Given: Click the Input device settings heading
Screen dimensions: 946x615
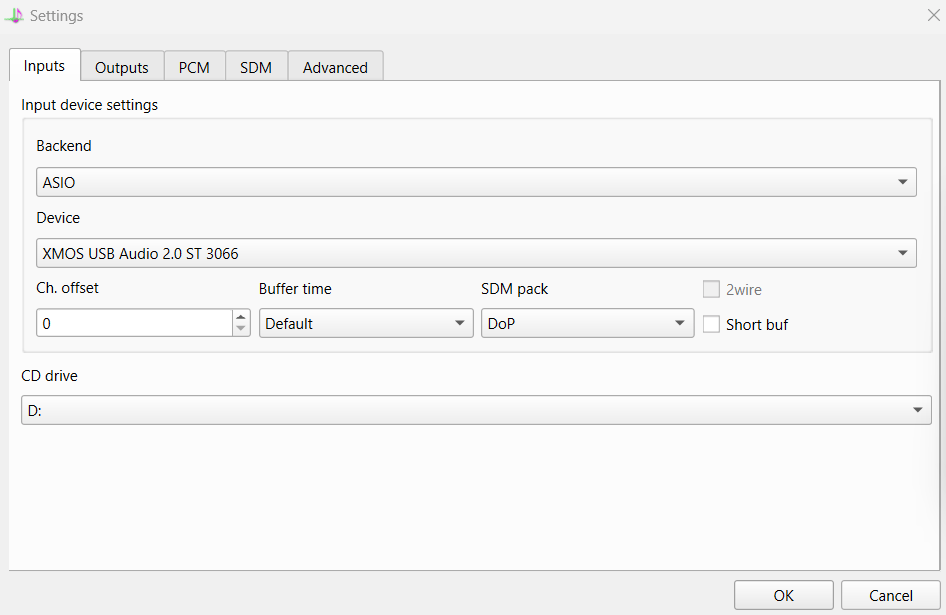Looking at the screenshot, I should 89,105.
